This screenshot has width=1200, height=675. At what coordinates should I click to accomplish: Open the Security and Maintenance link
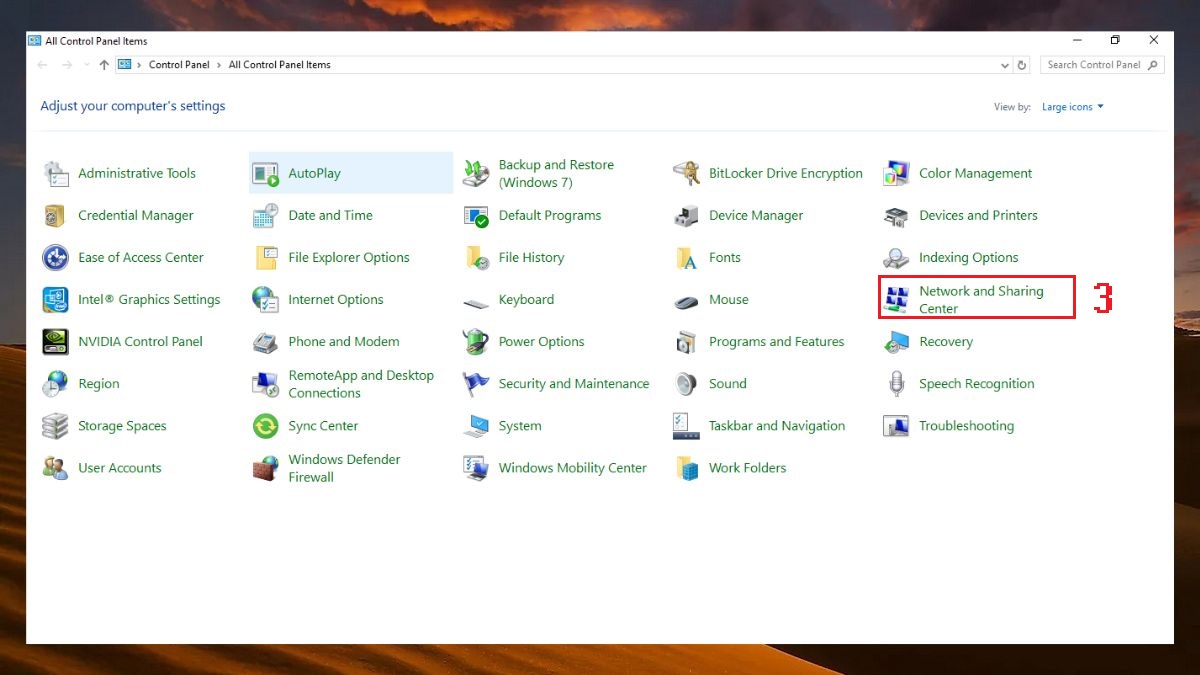pyautogui.click(x=574, y=383)
